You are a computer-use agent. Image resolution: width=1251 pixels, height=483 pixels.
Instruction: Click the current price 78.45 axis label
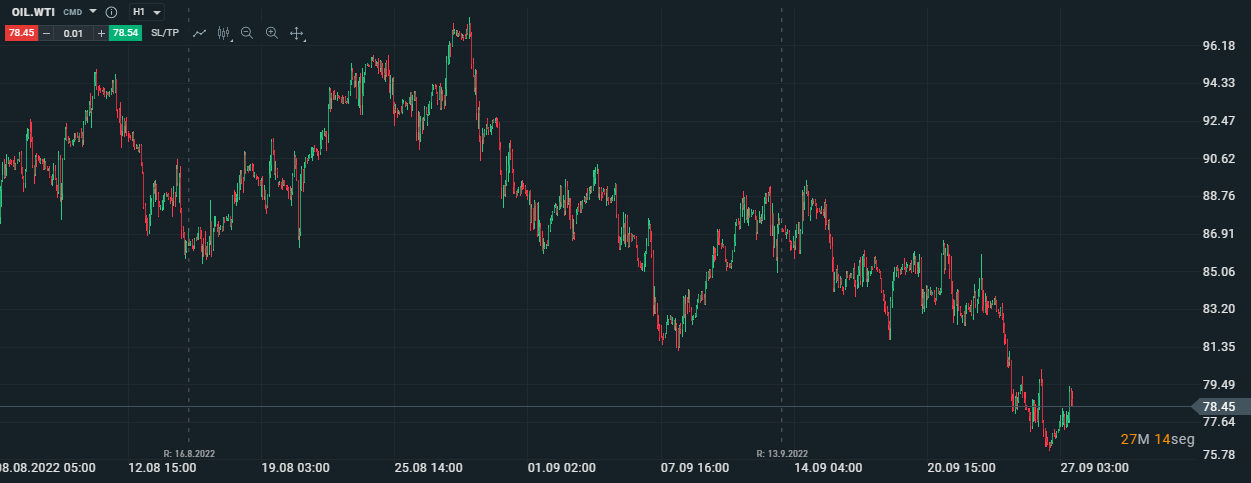click(x=1218, y=407)
